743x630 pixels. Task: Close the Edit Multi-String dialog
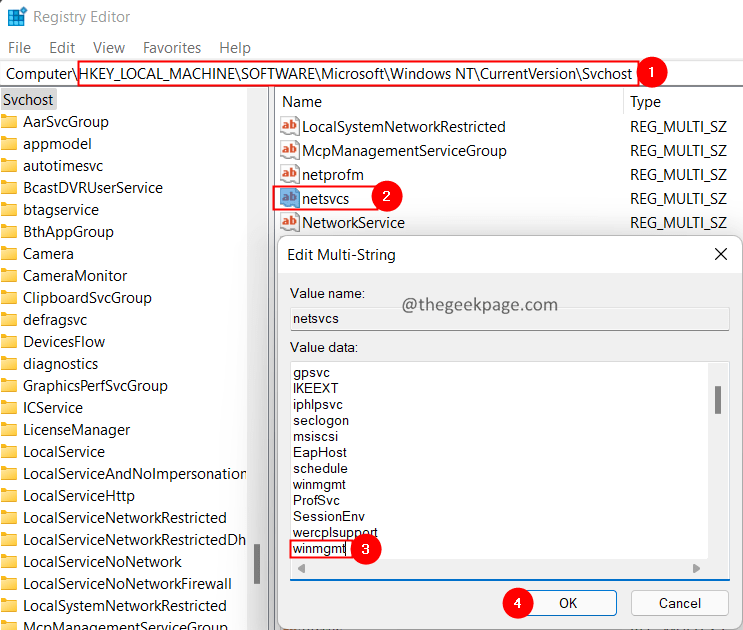[721, 254]
